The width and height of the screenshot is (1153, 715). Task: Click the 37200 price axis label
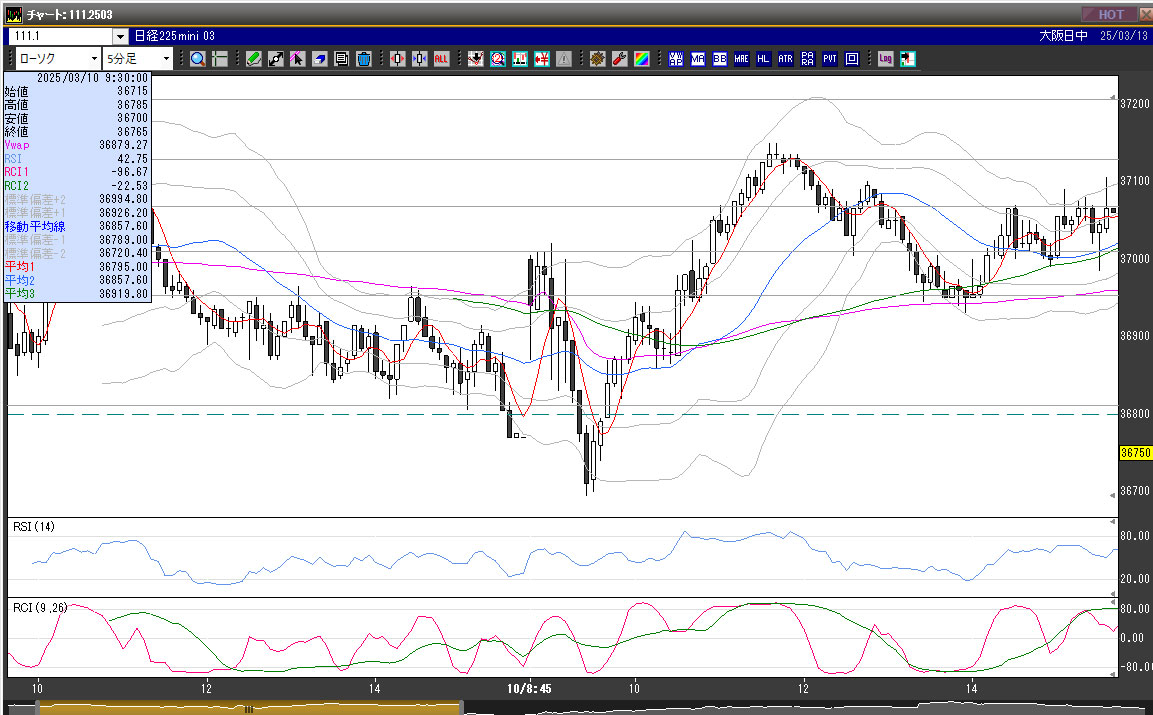tap(1135, 104)
